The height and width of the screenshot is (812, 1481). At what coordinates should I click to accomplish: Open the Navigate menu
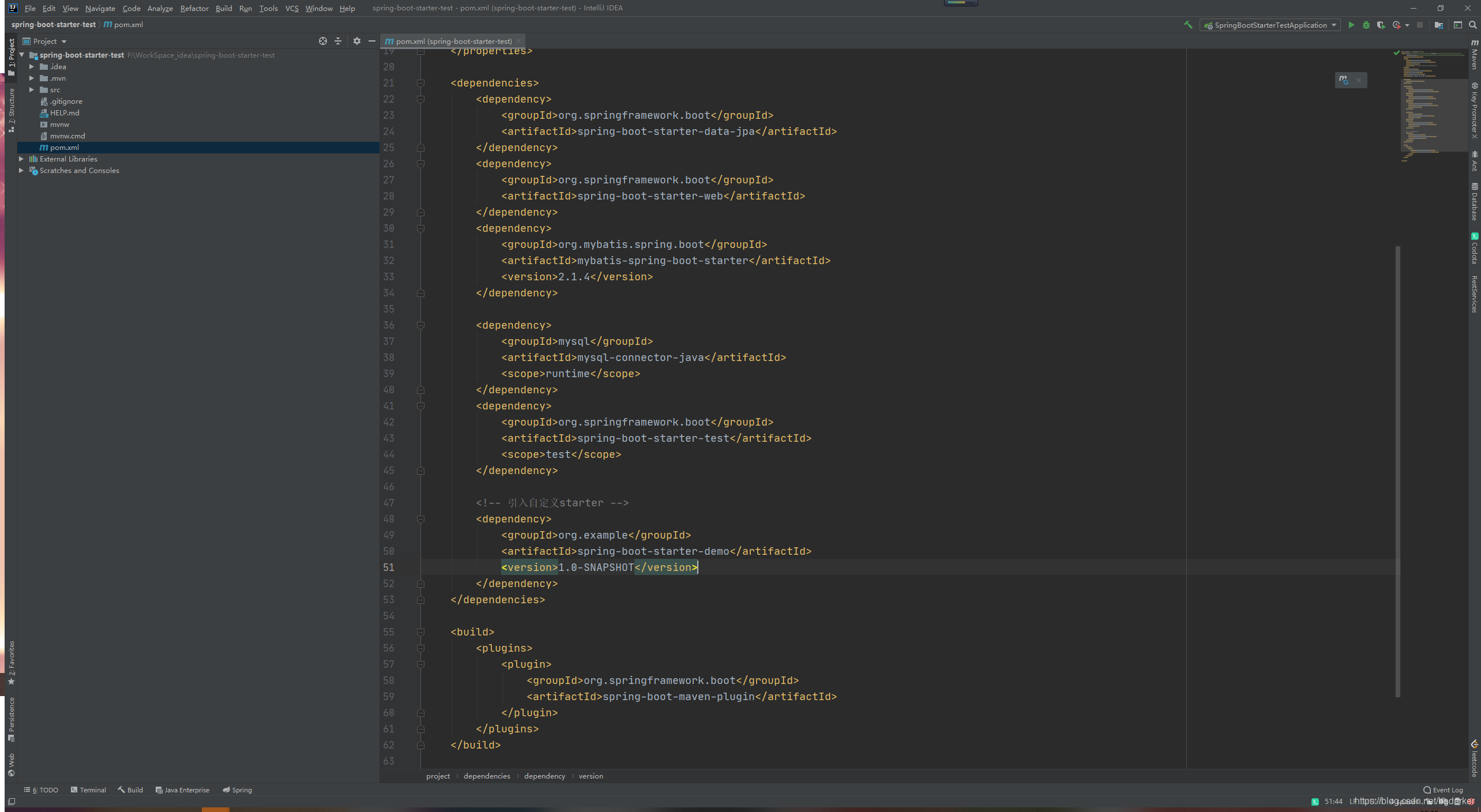tap(100, 8)
